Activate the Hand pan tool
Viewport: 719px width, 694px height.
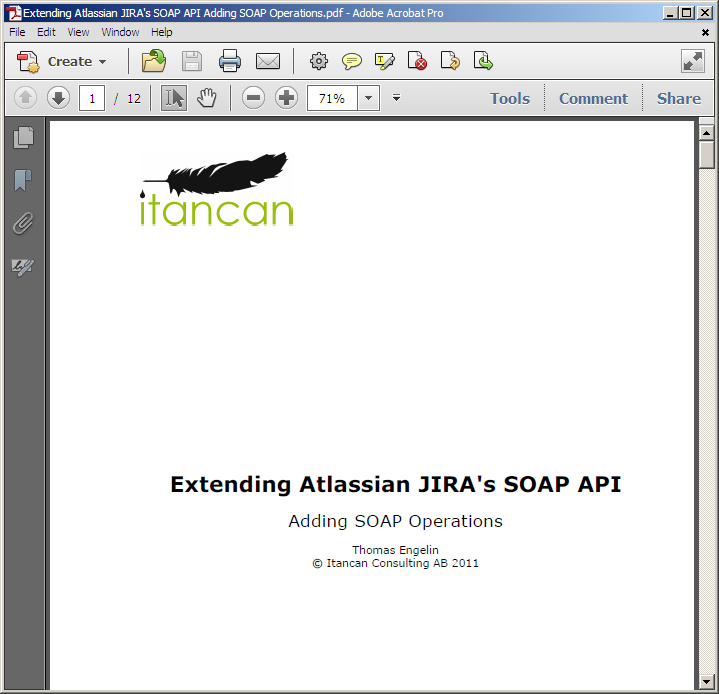pyautogui.click(x=207, y=98)
